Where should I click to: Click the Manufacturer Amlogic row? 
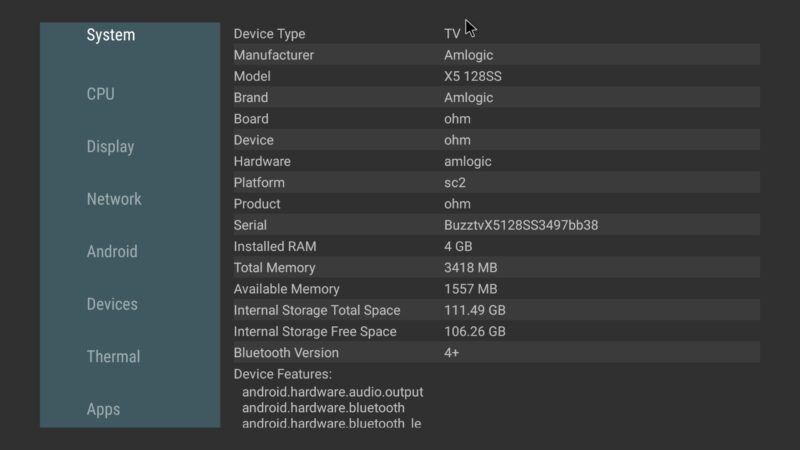[x=495, y=55]
